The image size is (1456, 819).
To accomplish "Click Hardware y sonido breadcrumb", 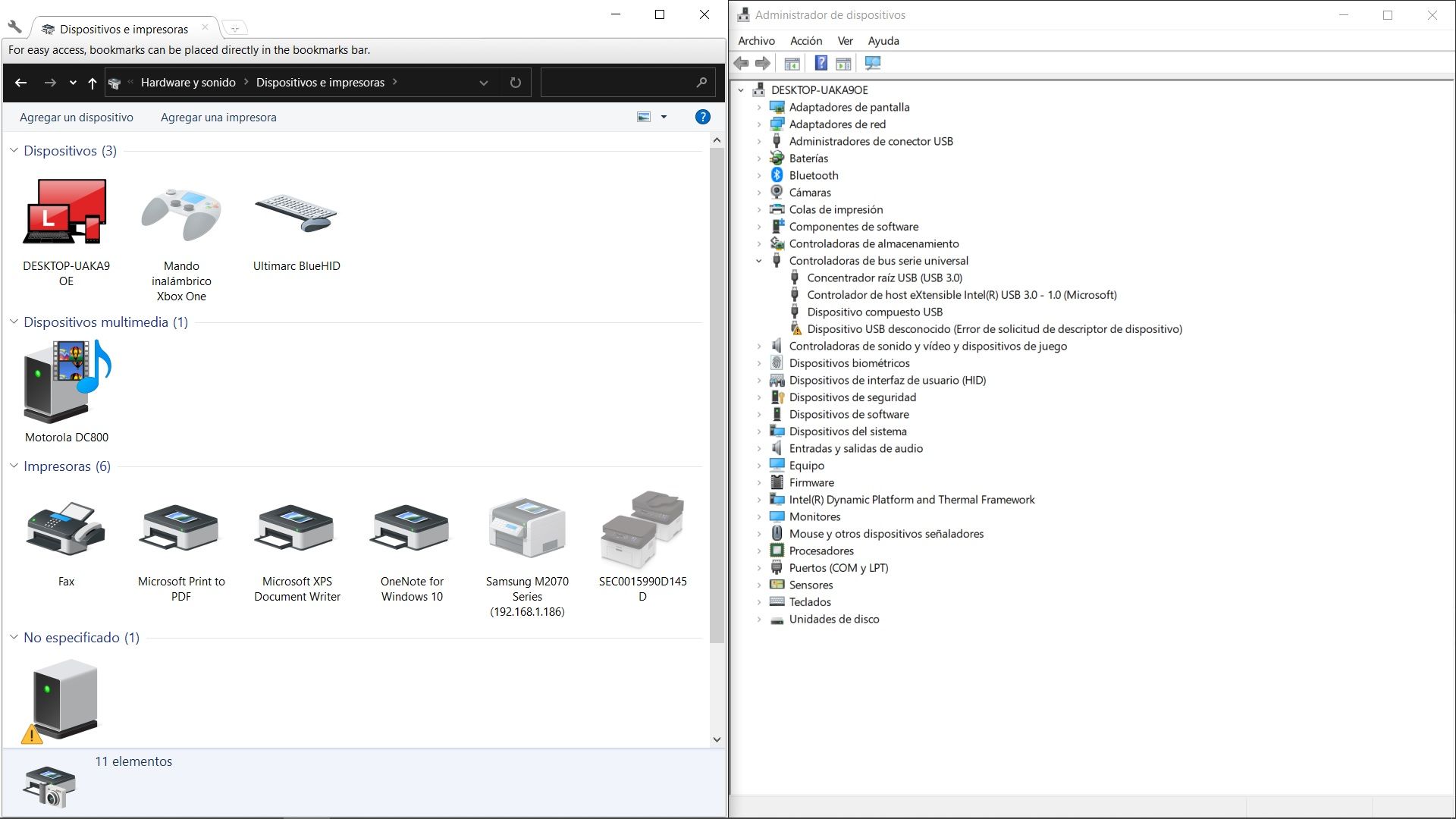I will [x=188, y=83].
